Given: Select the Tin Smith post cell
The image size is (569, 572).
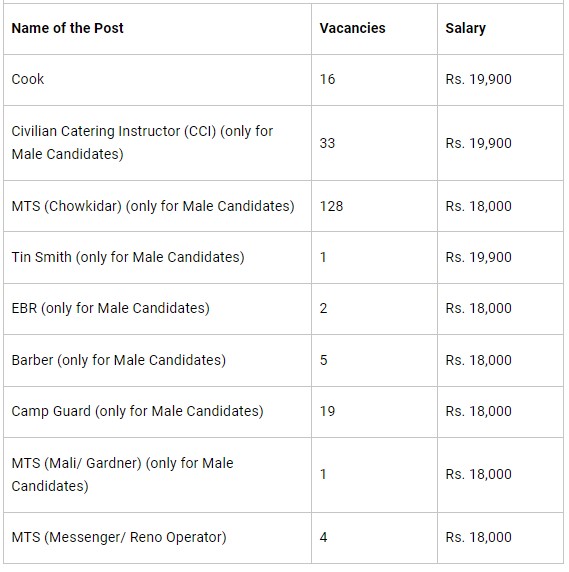Looking at the screenshot, I should 158,258.
